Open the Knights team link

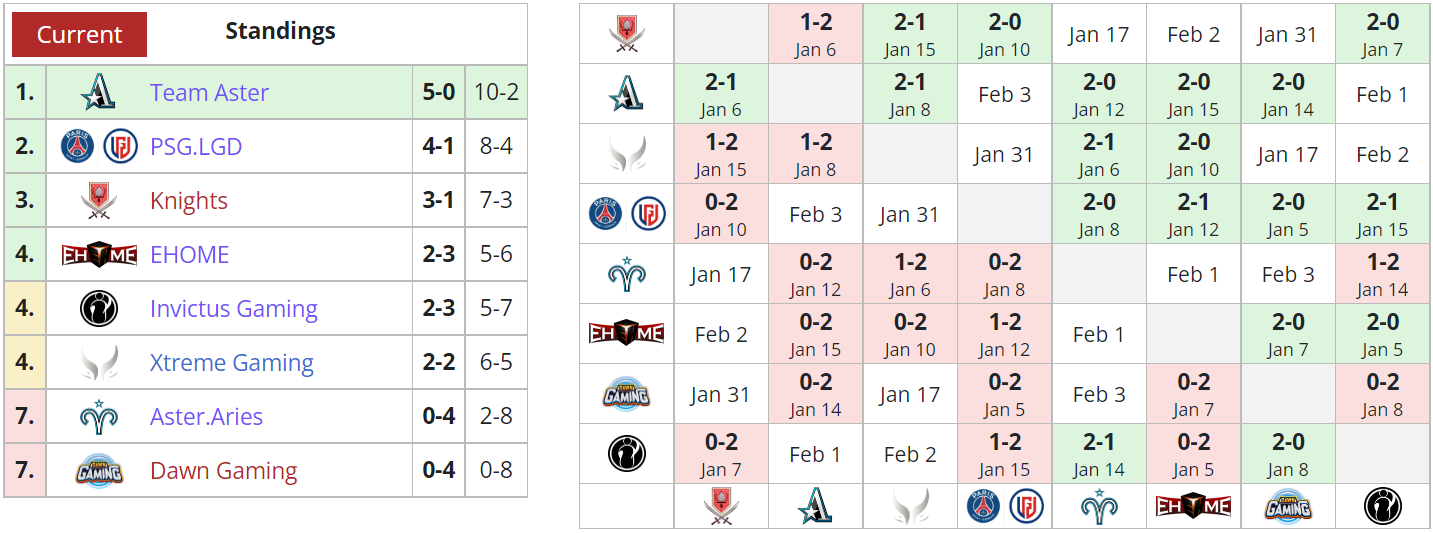click(x=189, y=201)
